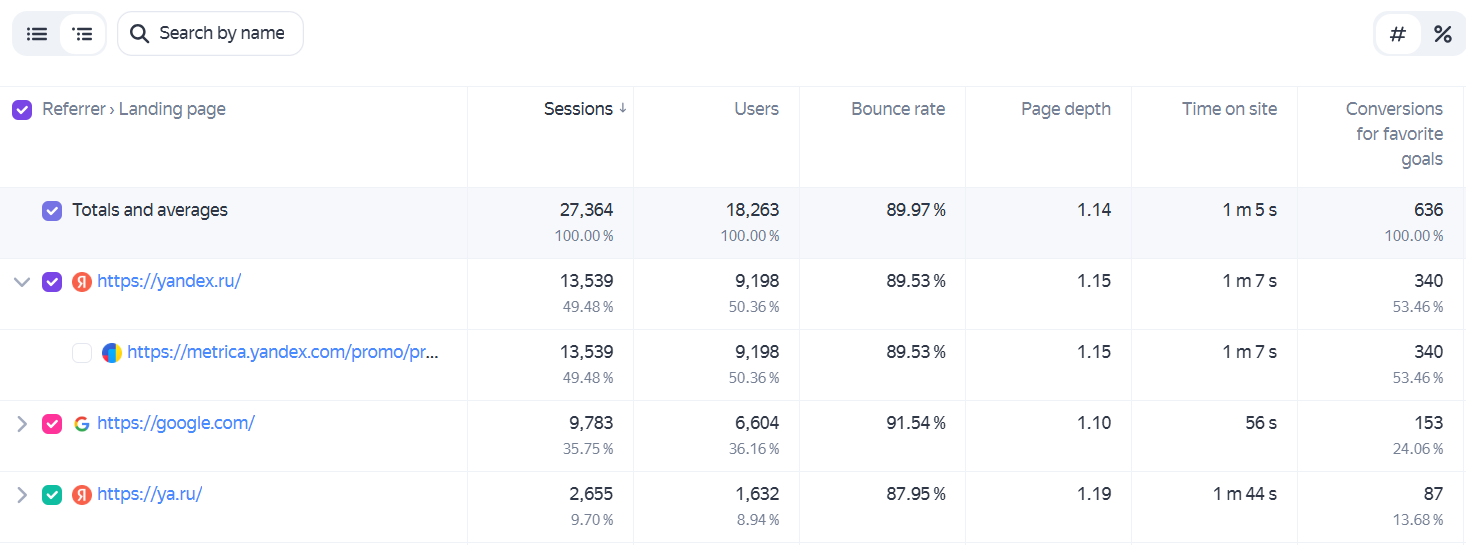Click the ya.ru favicon icon

pos(82,495)
